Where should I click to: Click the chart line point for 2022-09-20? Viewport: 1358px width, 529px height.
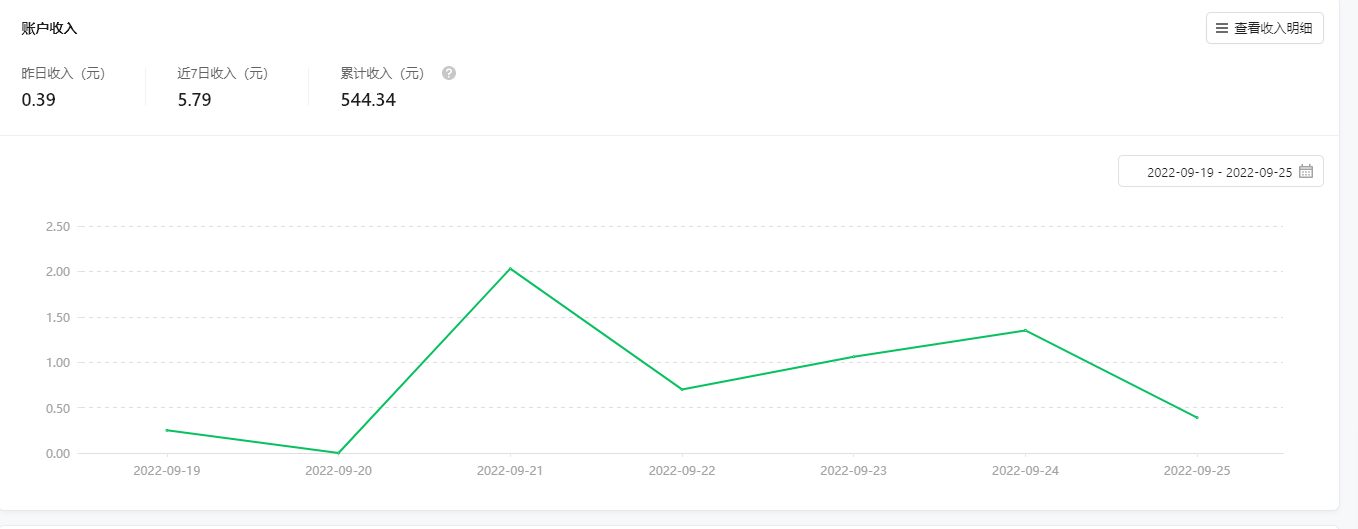click(x=339, y=453)
